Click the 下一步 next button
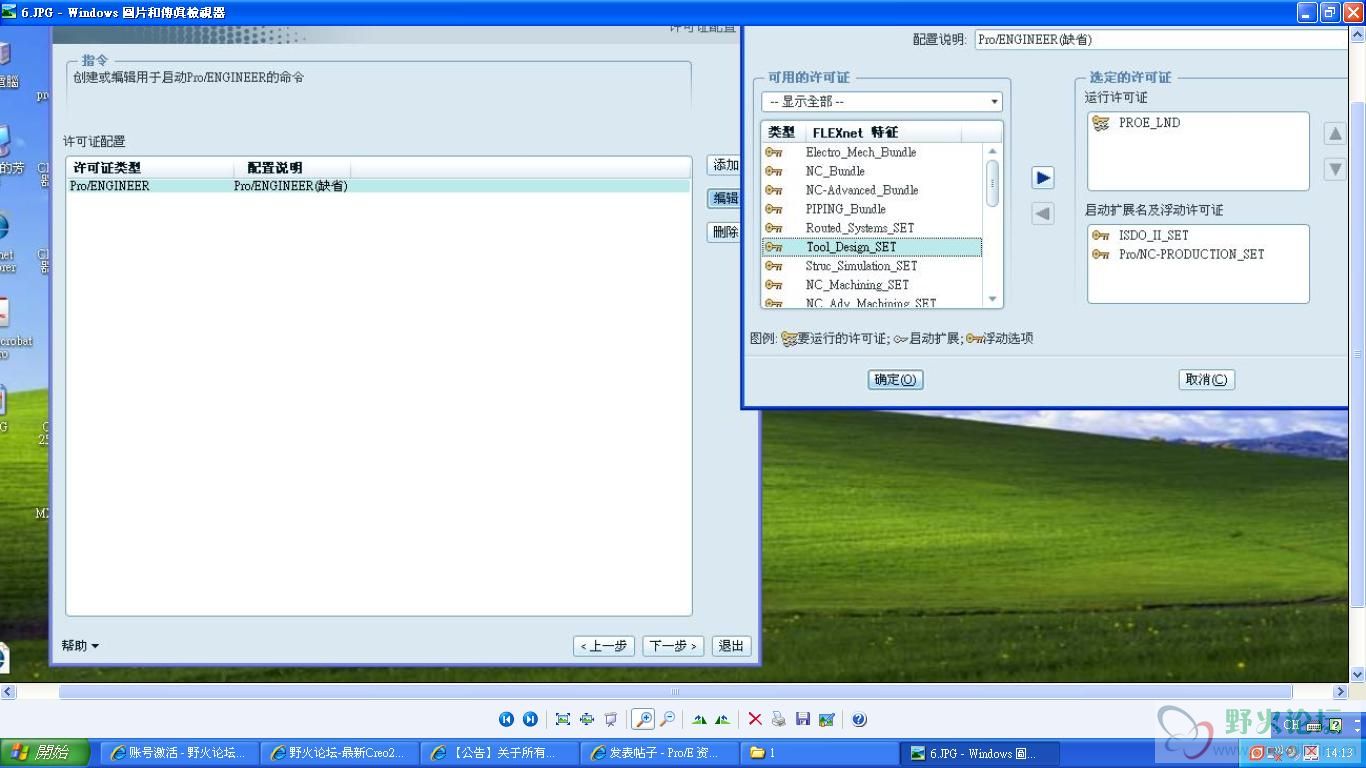This screenshot has width=1366, height=768. pos(673,646)
